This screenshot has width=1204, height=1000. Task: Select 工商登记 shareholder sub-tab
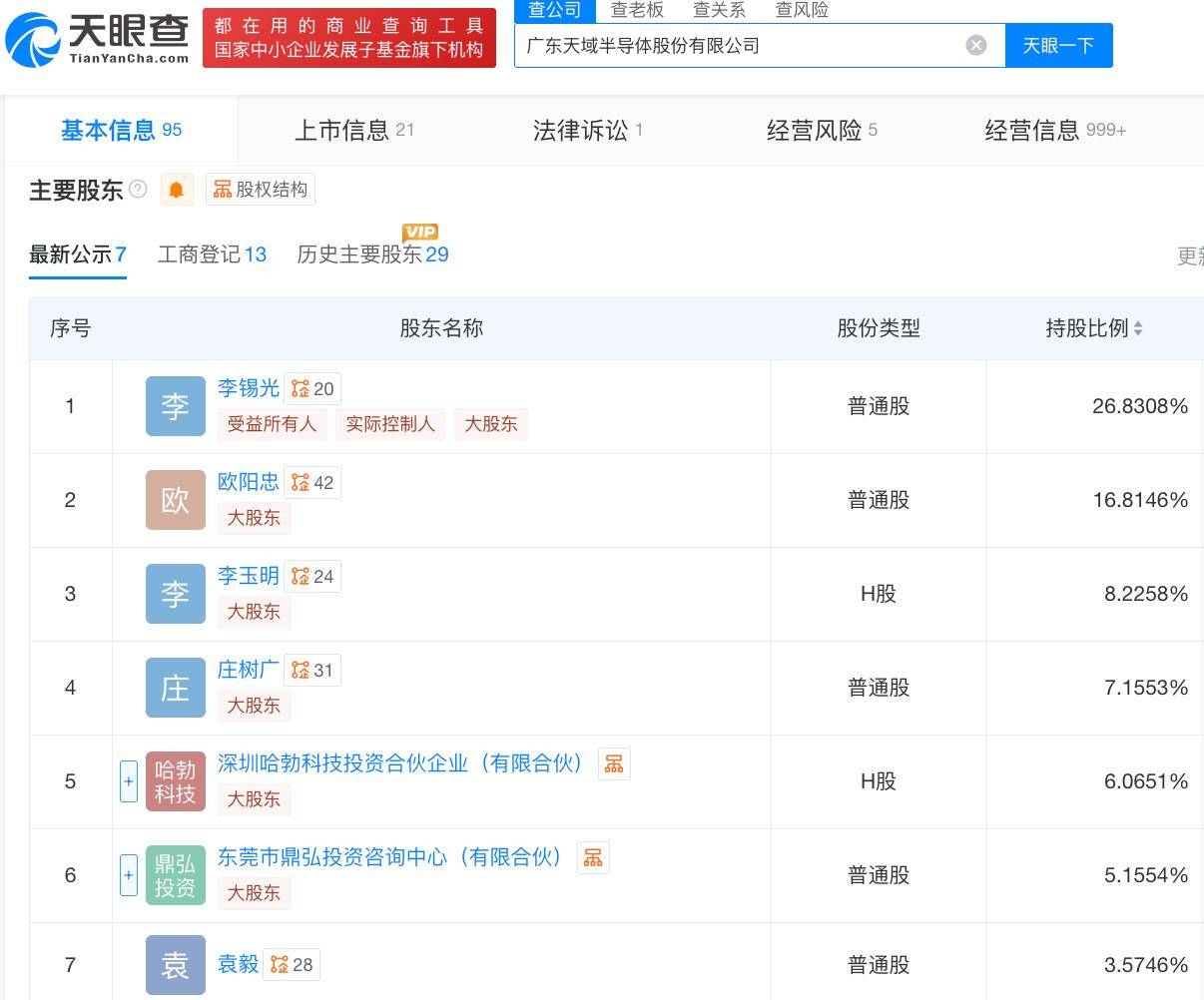(212, 254)
